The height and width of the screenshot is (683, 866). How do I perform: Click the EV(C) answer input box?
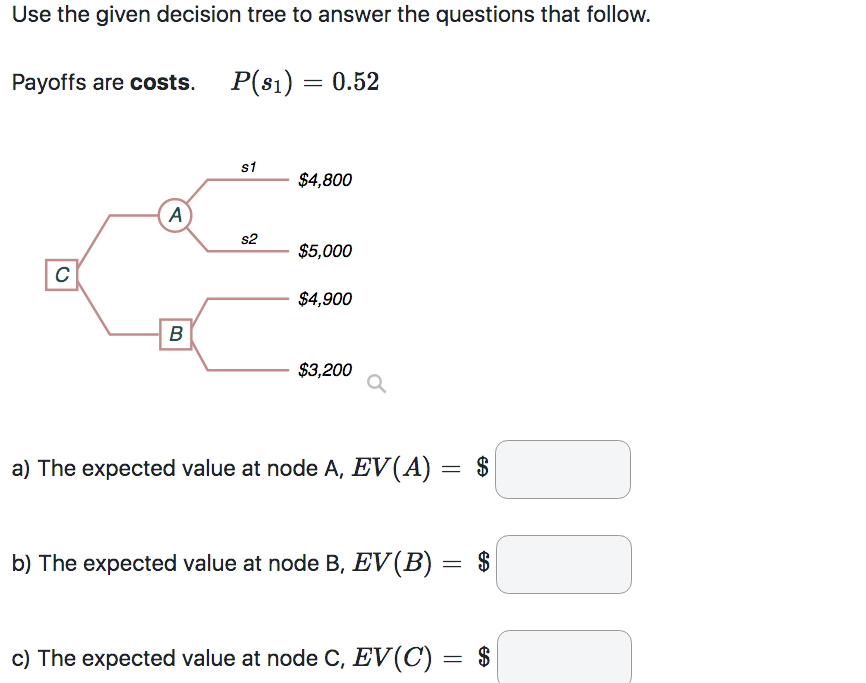pos(564,657)
